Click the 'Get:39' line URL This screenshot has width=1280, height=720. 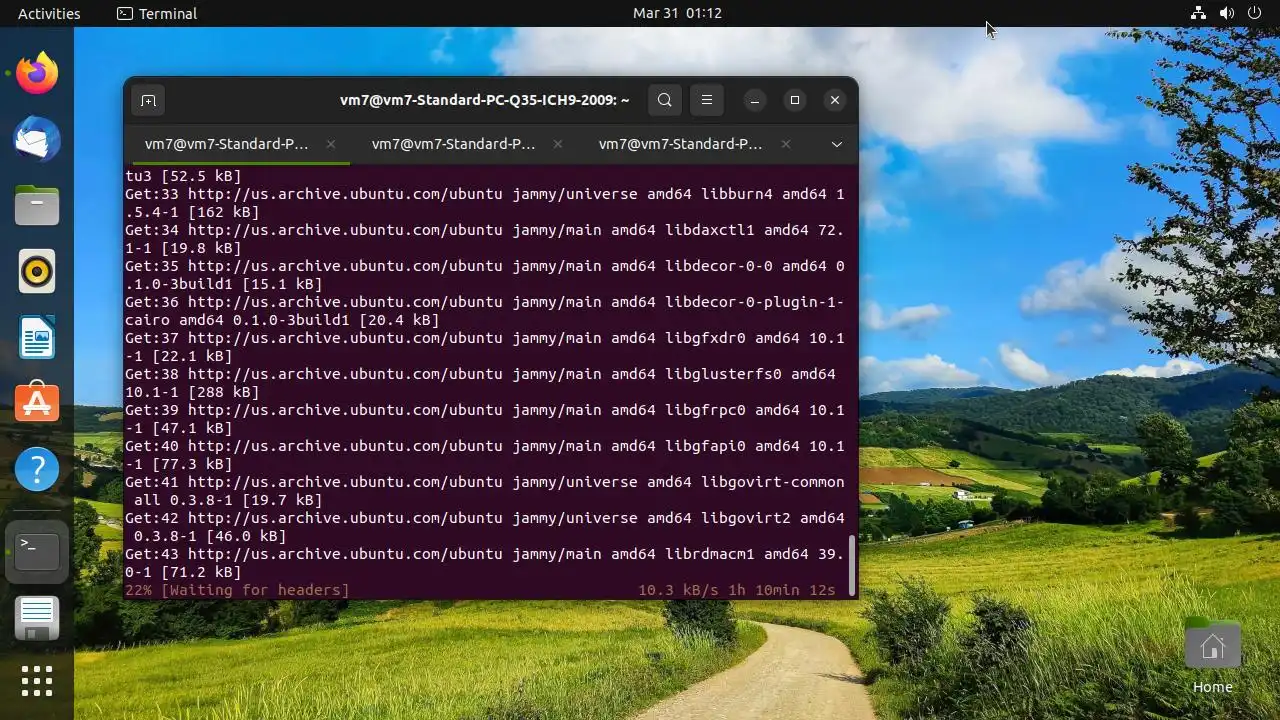tap(345, 410)
